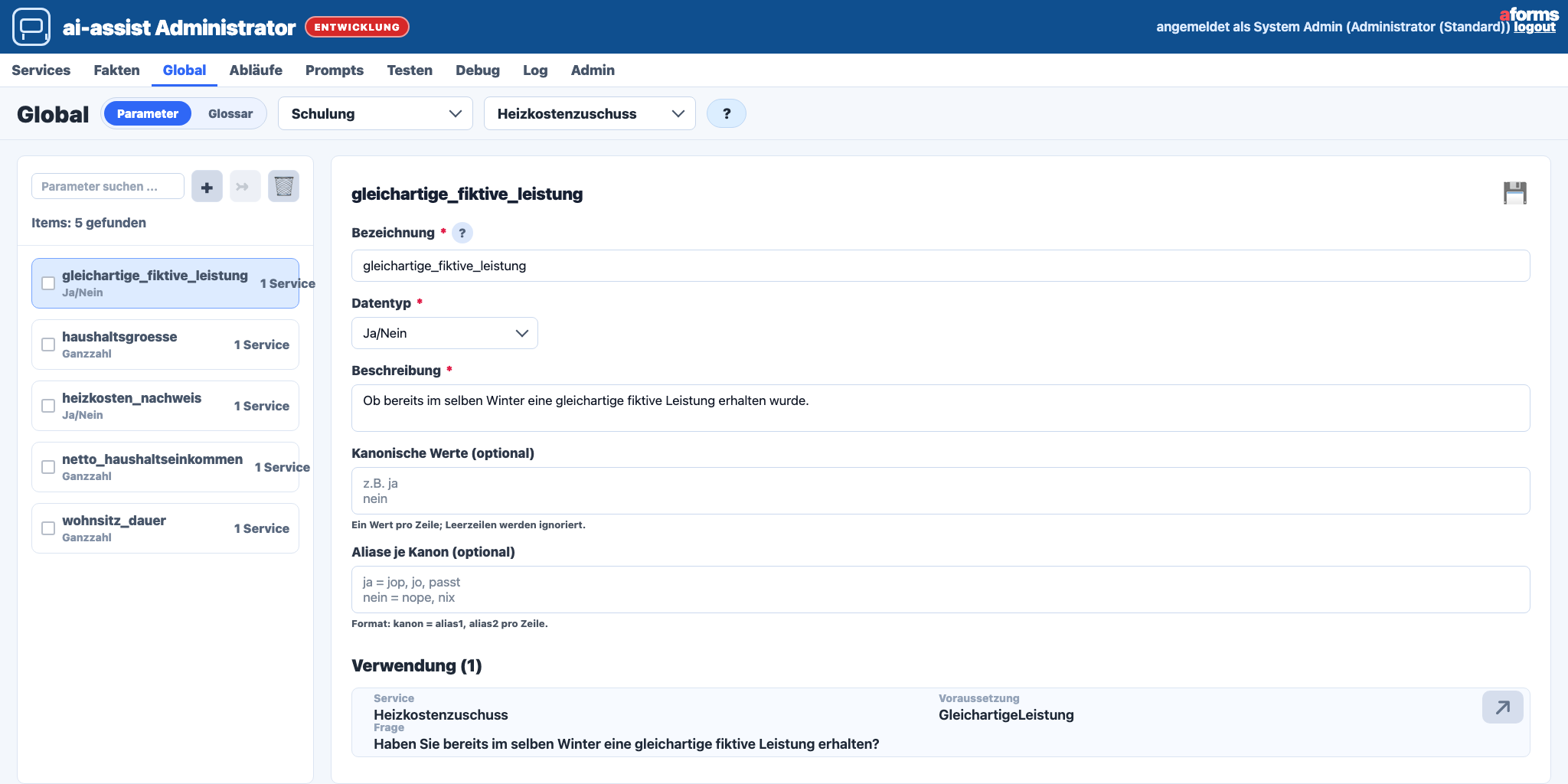Image resolution: width=1568 pixels, height=784 pixels.
Task: Click the Heizkostenzuschuss service name in Verwendung
Action: point(441,715)
